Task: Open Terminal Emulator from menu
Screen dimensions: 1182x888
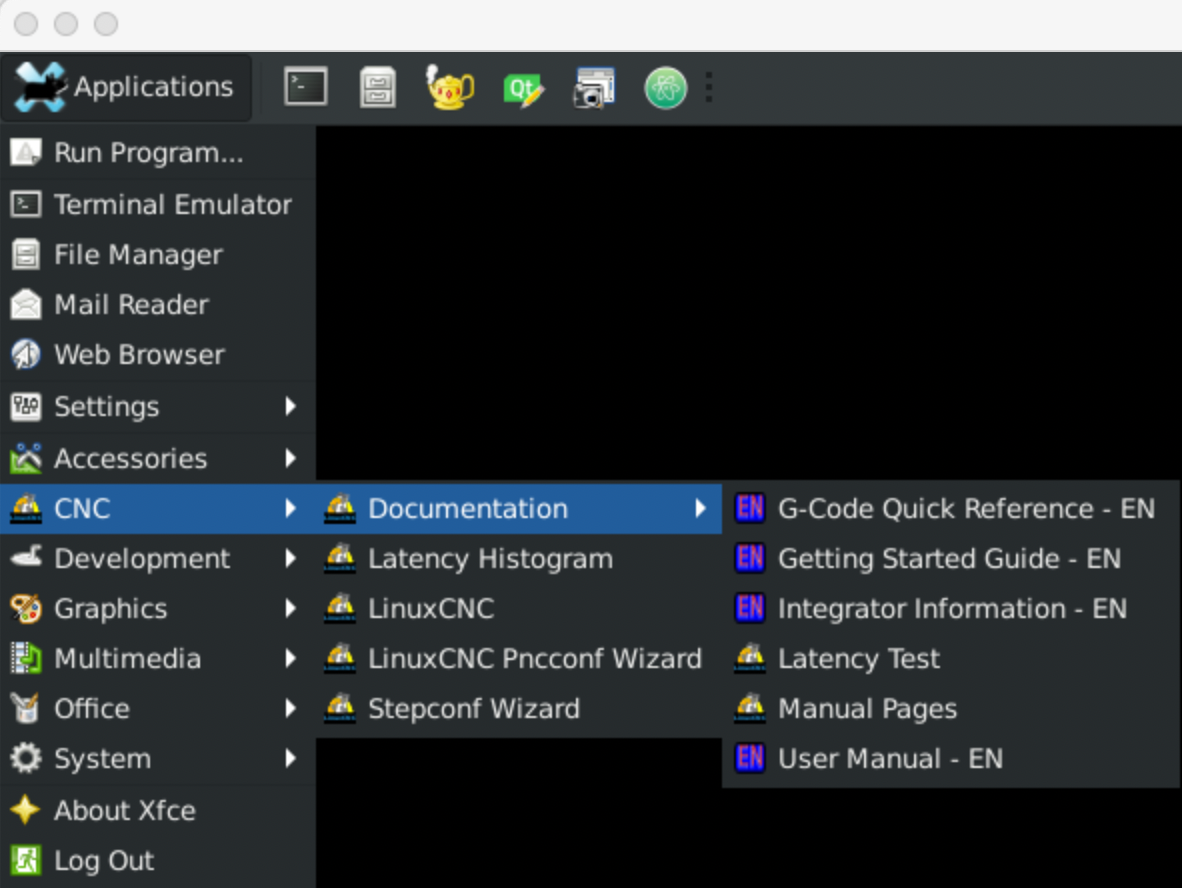Action: (158, 204)
